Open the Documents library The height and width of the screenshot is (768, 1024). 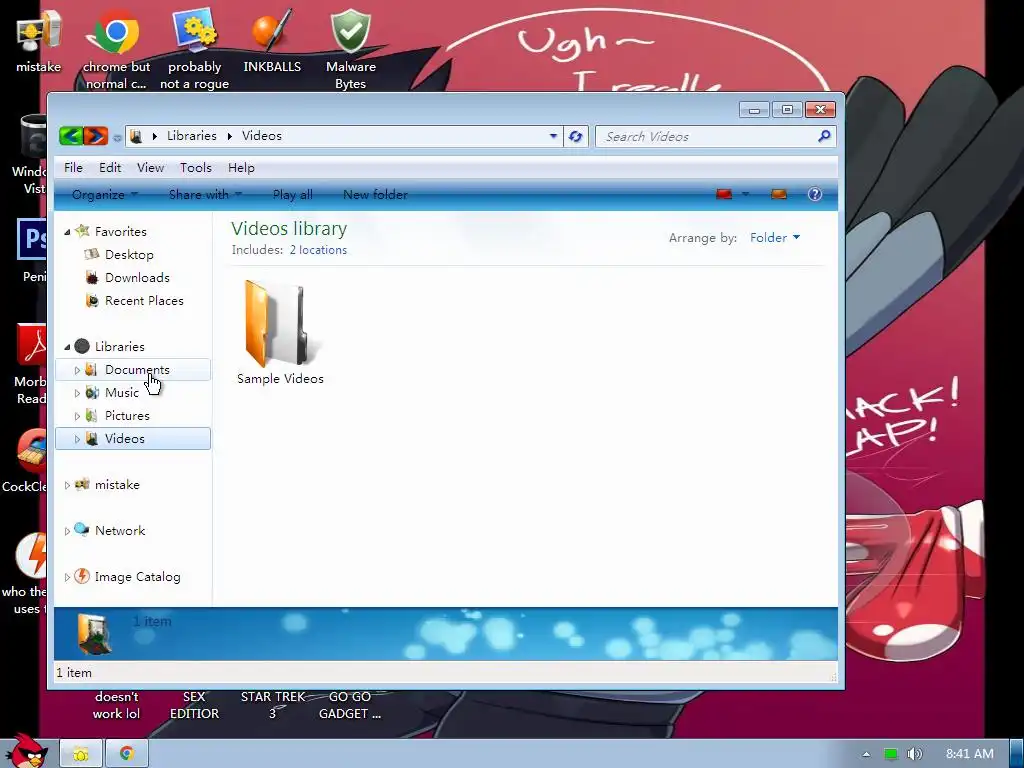(x=137, y=370)
